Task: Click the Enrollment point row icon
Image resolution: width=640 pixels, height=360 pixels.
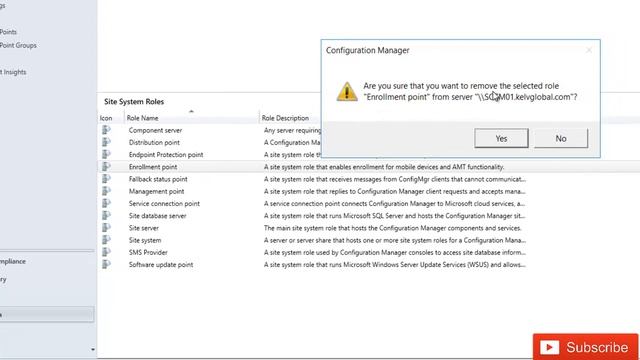Action: (106, 167)
